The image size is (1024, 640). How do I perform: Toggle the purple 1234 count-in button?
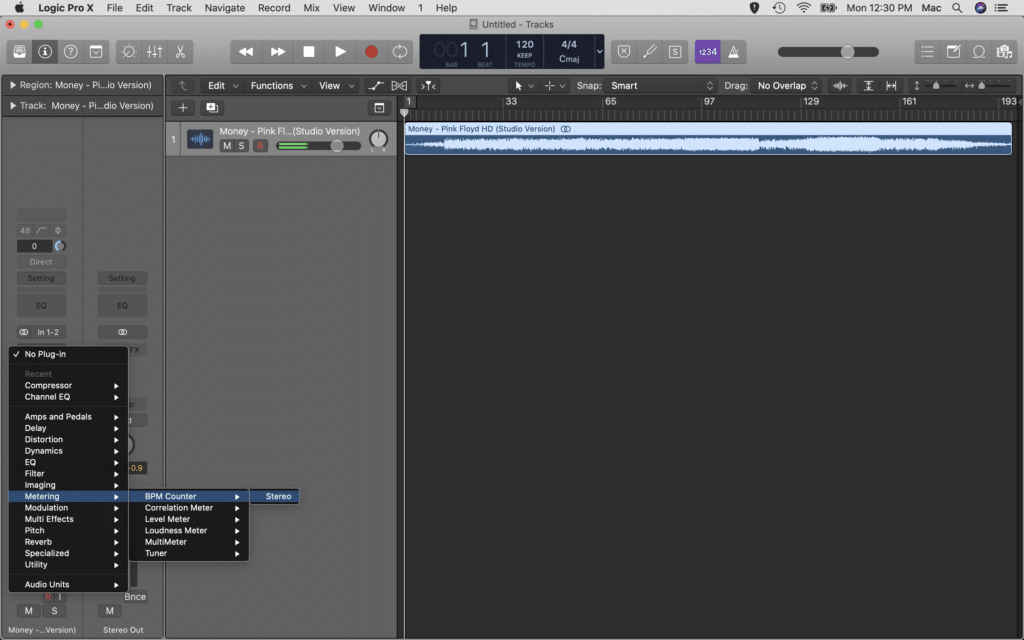[707, 51]
